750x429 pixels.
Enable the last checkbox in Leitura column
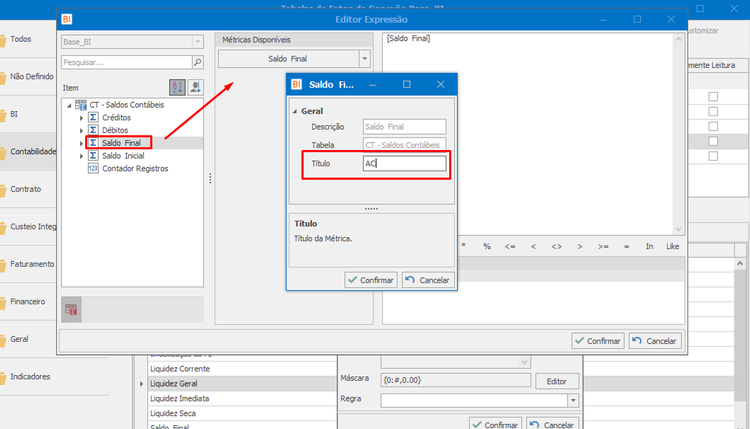pyautogui.click(x=713, y=156)
